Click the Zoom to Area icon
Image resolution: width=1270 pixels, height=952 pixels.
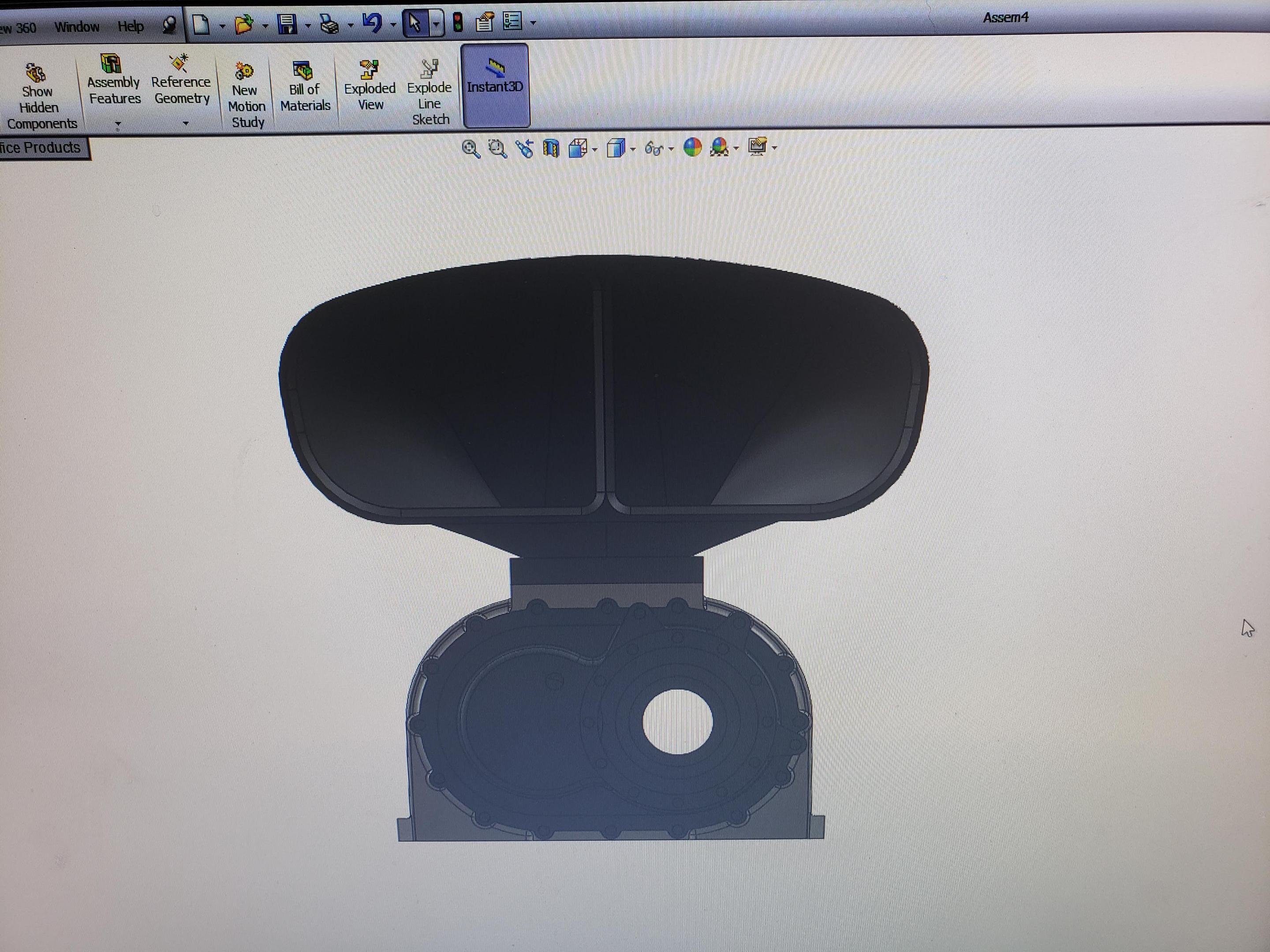coord(497,149)
